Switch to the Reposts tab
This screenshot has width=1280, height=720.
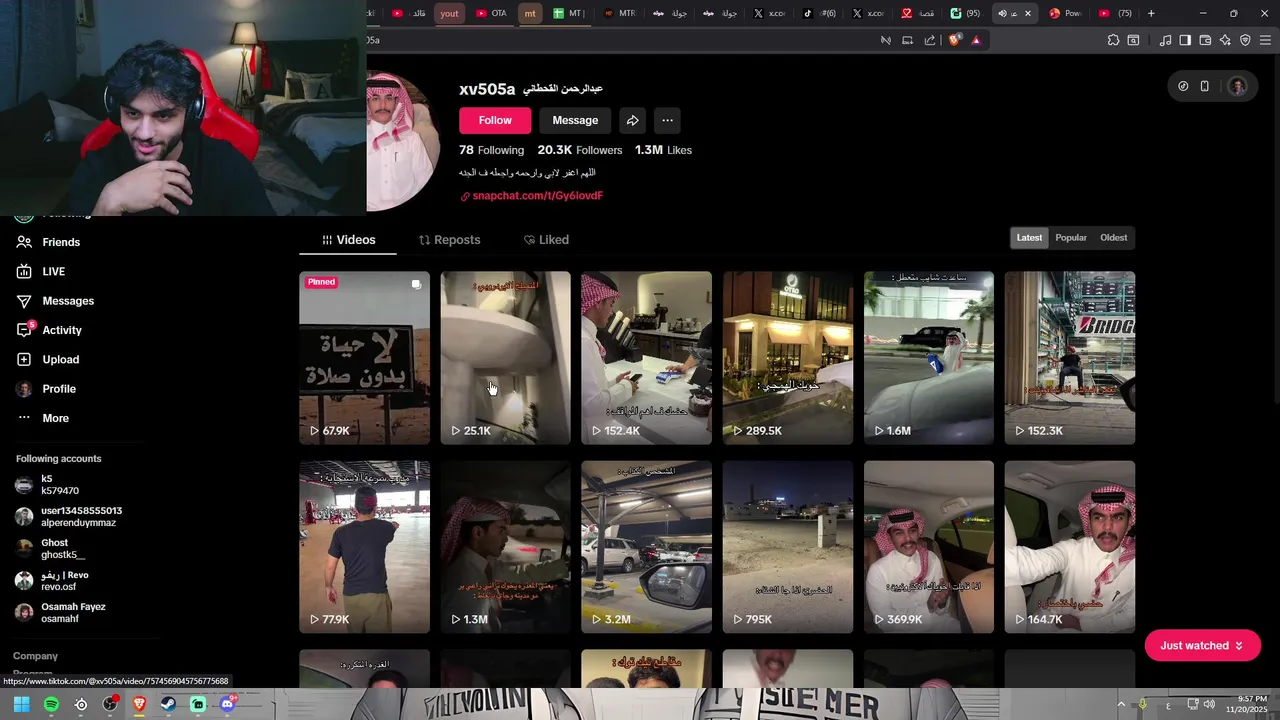(x=449, y=240)
